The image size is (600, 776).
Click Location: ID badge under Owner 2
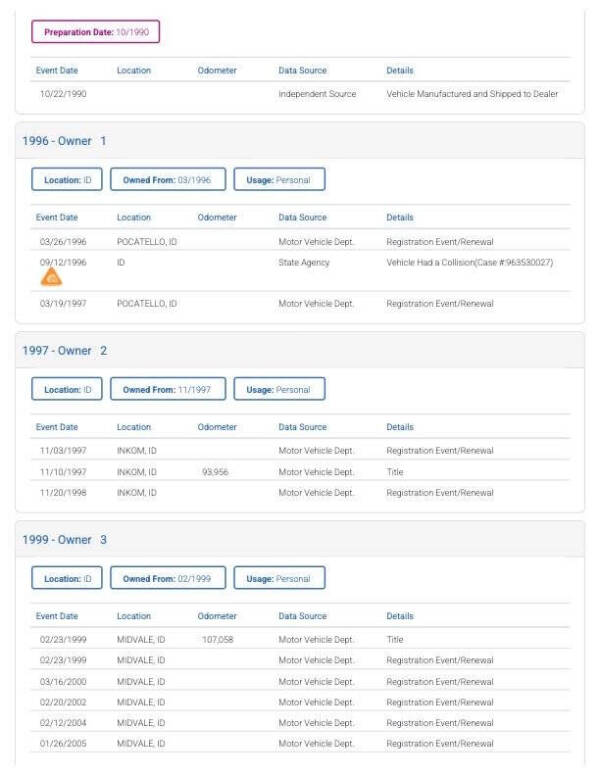coord(67,389)
